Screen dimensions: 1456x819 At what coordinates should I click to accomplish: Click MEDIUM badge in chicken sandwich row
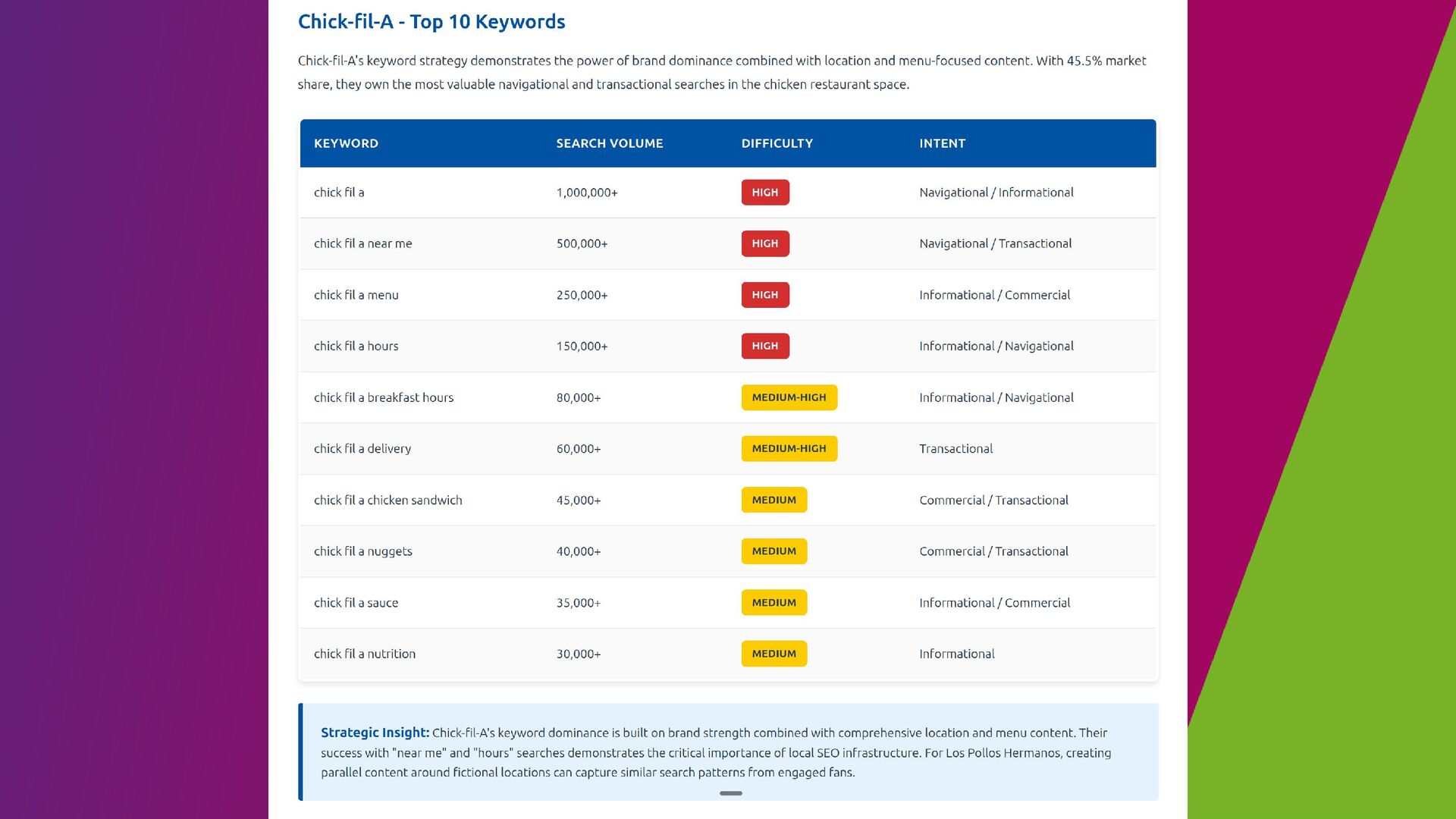(773, 500)
